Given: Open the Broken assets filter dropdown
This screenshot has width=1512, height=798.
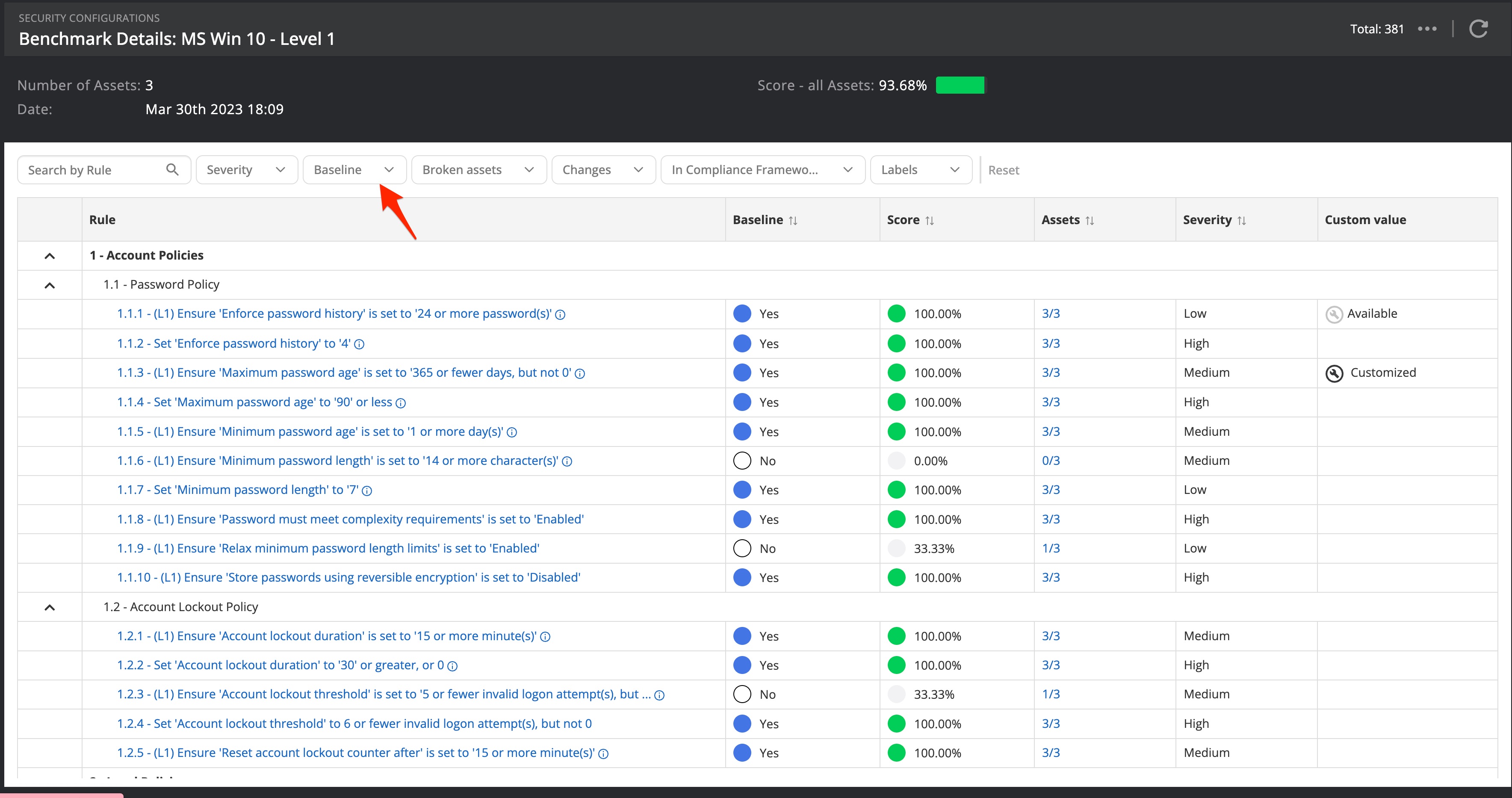Looking at the screenshot, I should (478, 170).
